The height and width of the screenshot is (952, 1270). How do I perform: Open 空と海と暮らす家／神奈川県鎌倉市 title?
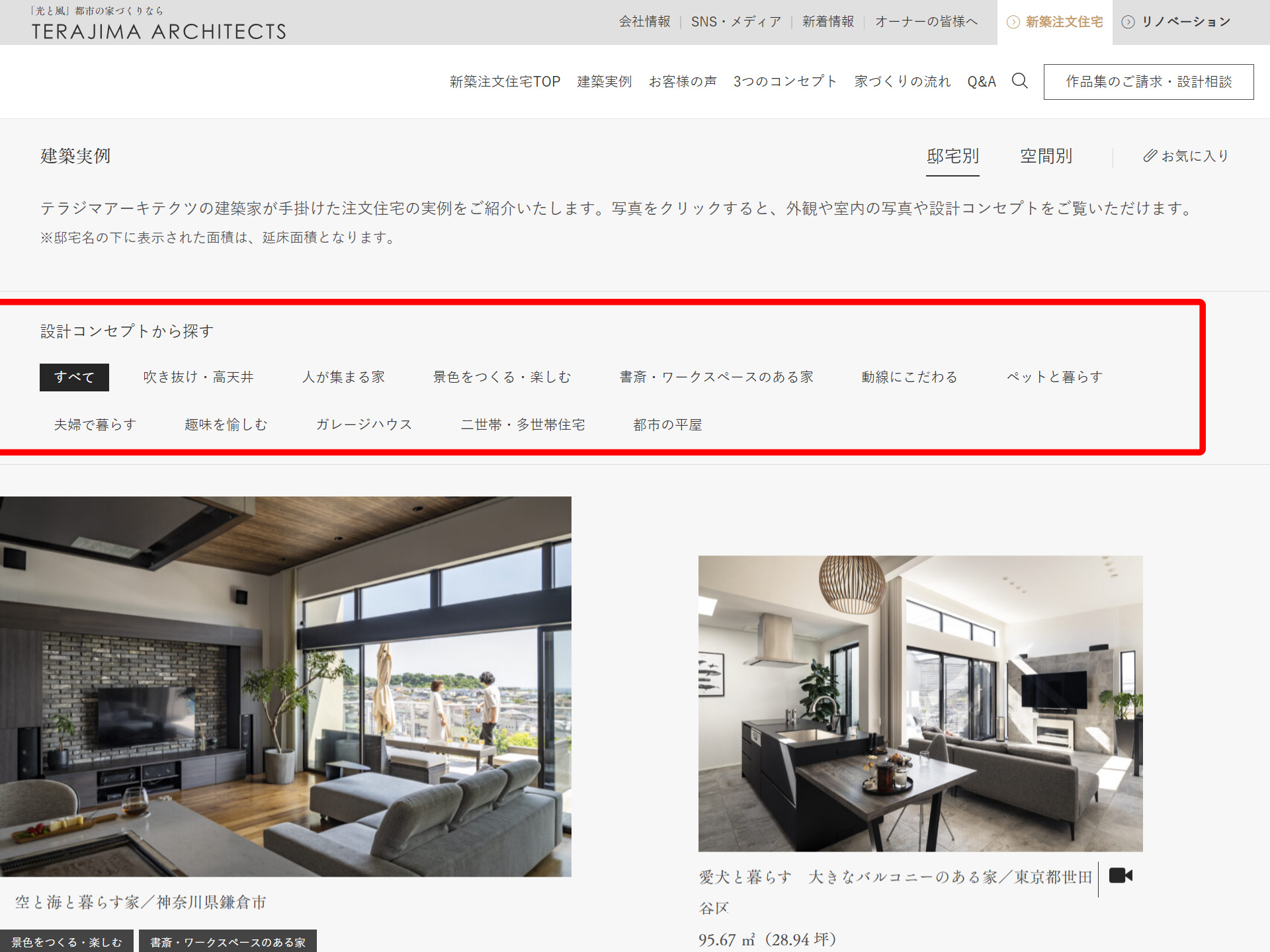point(140,902)
